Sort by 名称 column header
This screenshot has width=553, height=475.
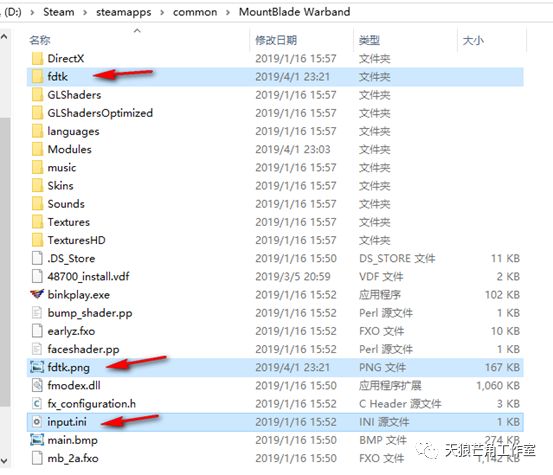(x=40, y=40)
